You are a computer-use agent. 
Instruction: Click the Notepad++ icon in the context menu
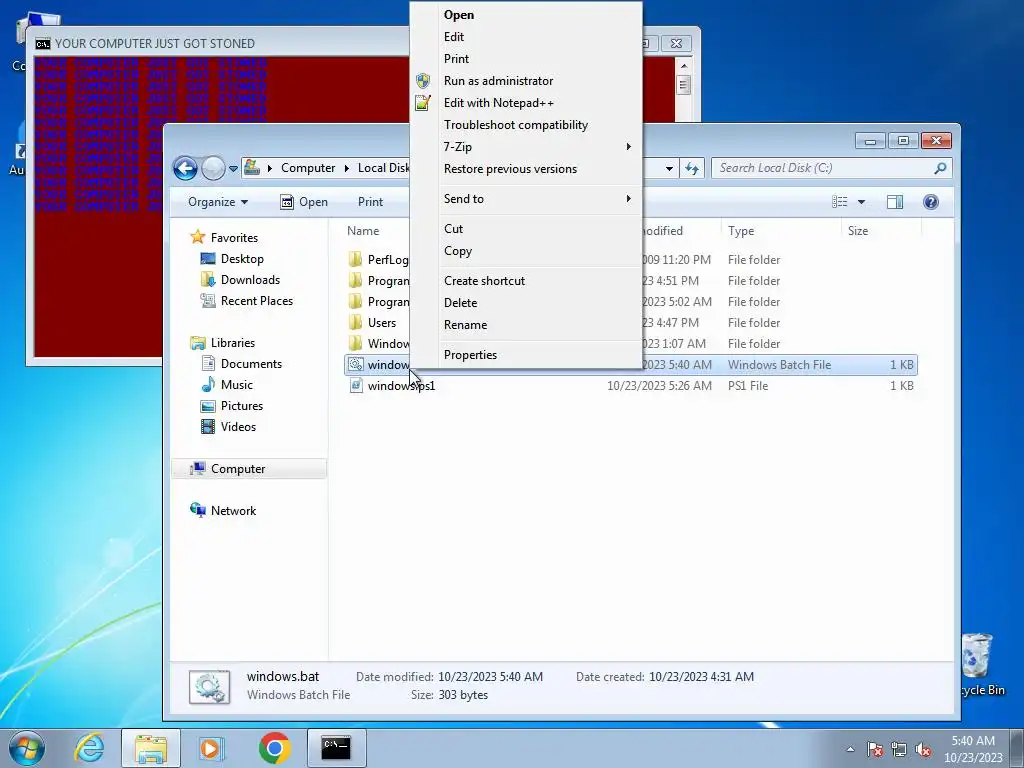tap(423, 103)
